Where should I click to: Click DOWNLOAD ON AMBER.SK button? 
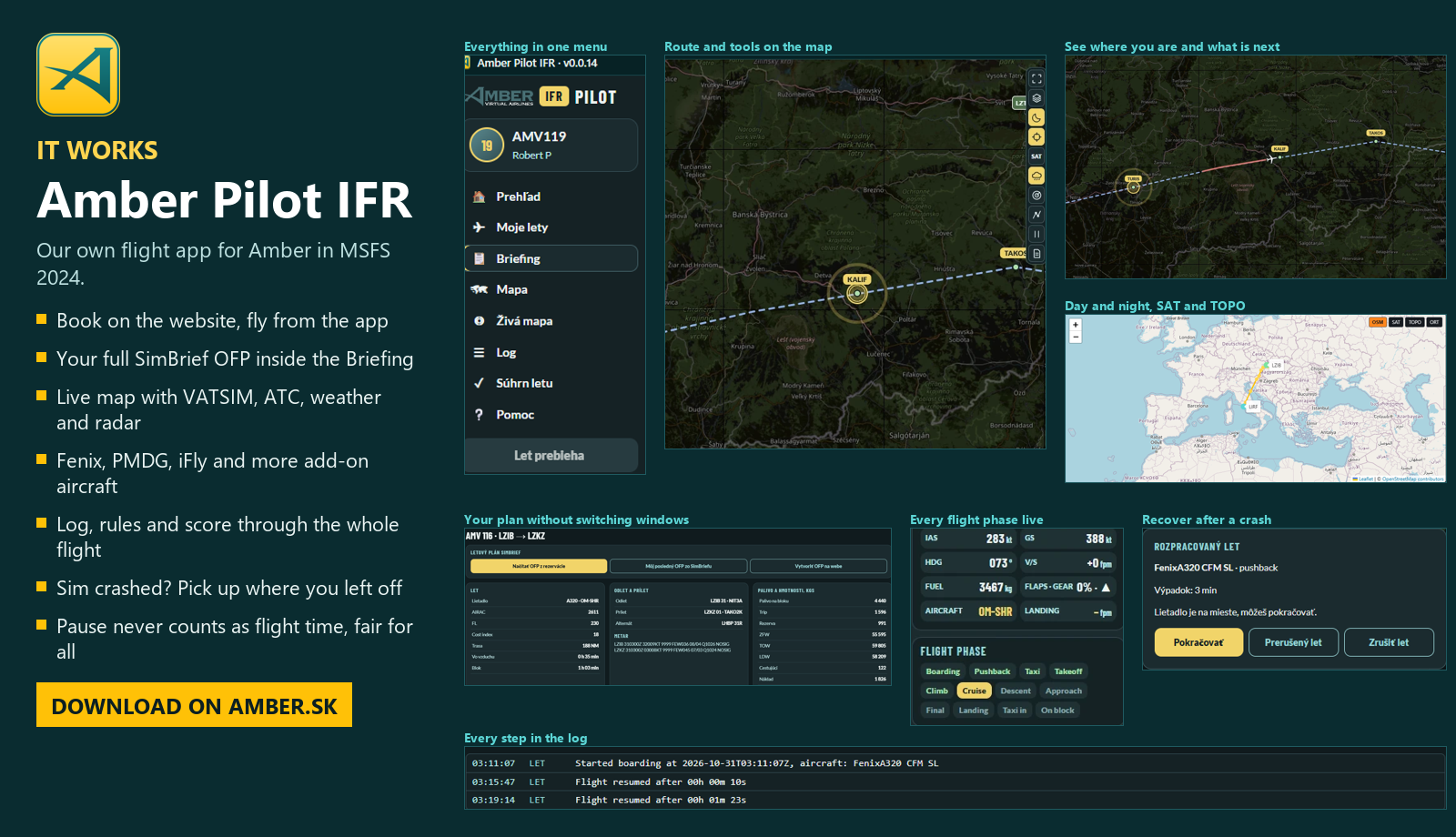pyautogui.click(x=194, y=705)
